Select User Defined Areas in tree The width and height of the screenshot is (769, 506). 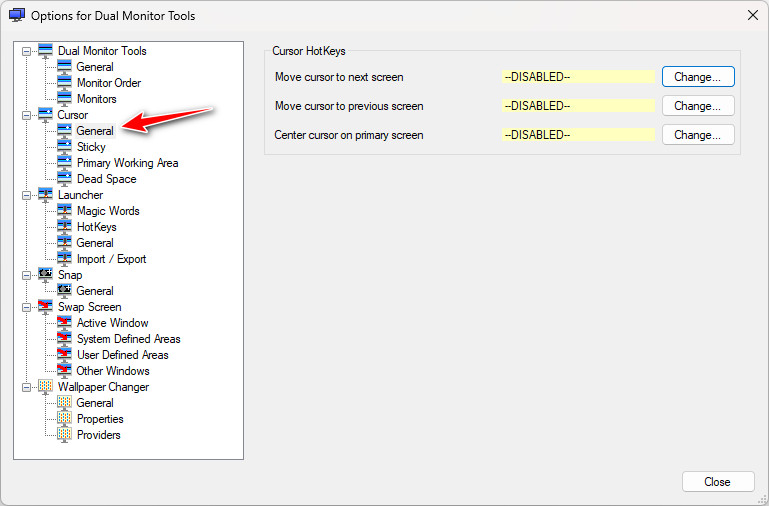click(123, 355)
